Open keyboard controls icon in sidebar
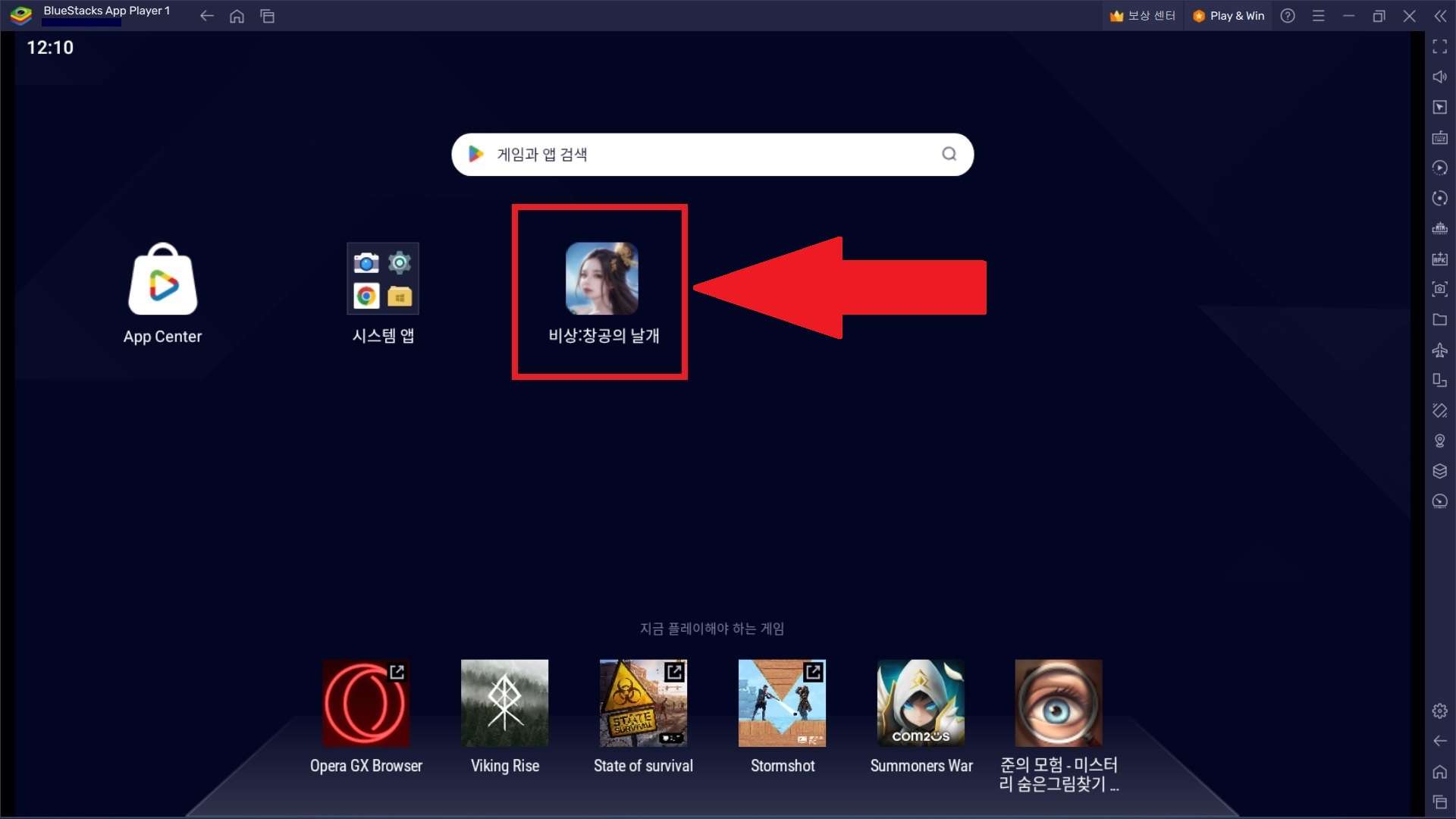1456x819 pixels. point(1440,138)
